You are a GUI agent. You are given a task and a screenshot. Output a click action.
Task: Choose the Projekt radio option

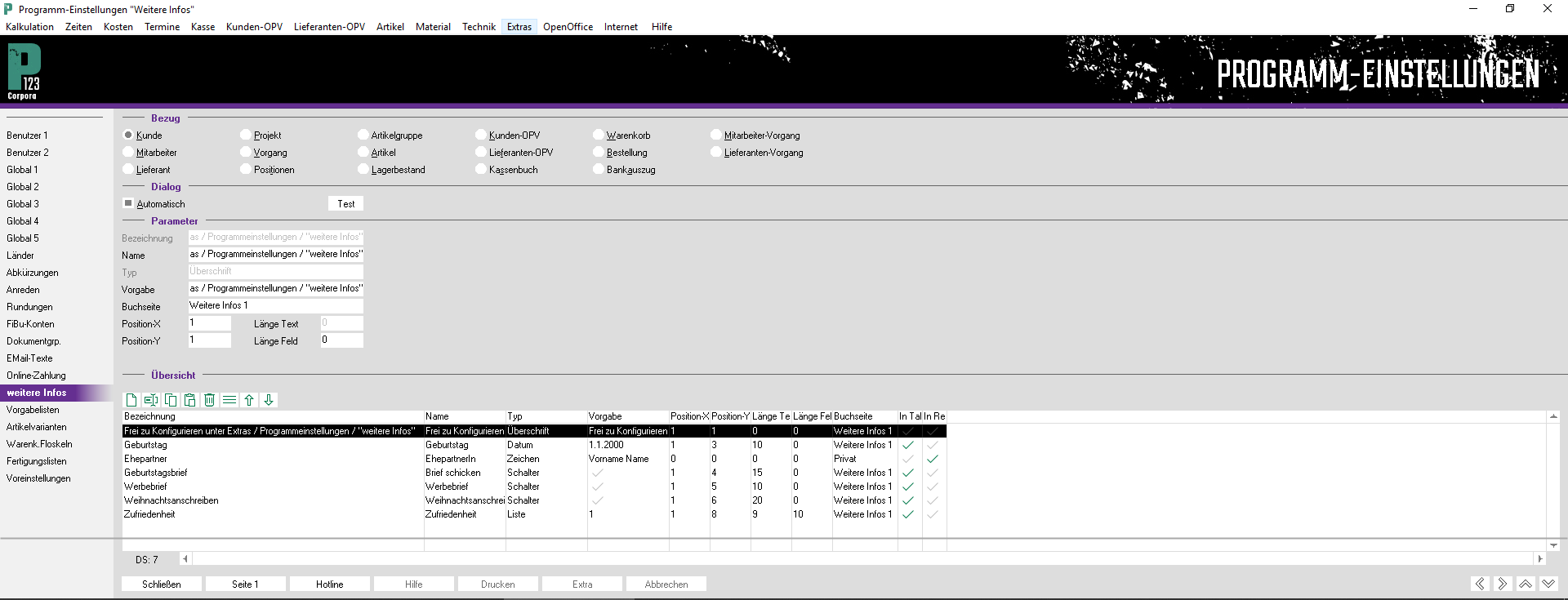246,135
